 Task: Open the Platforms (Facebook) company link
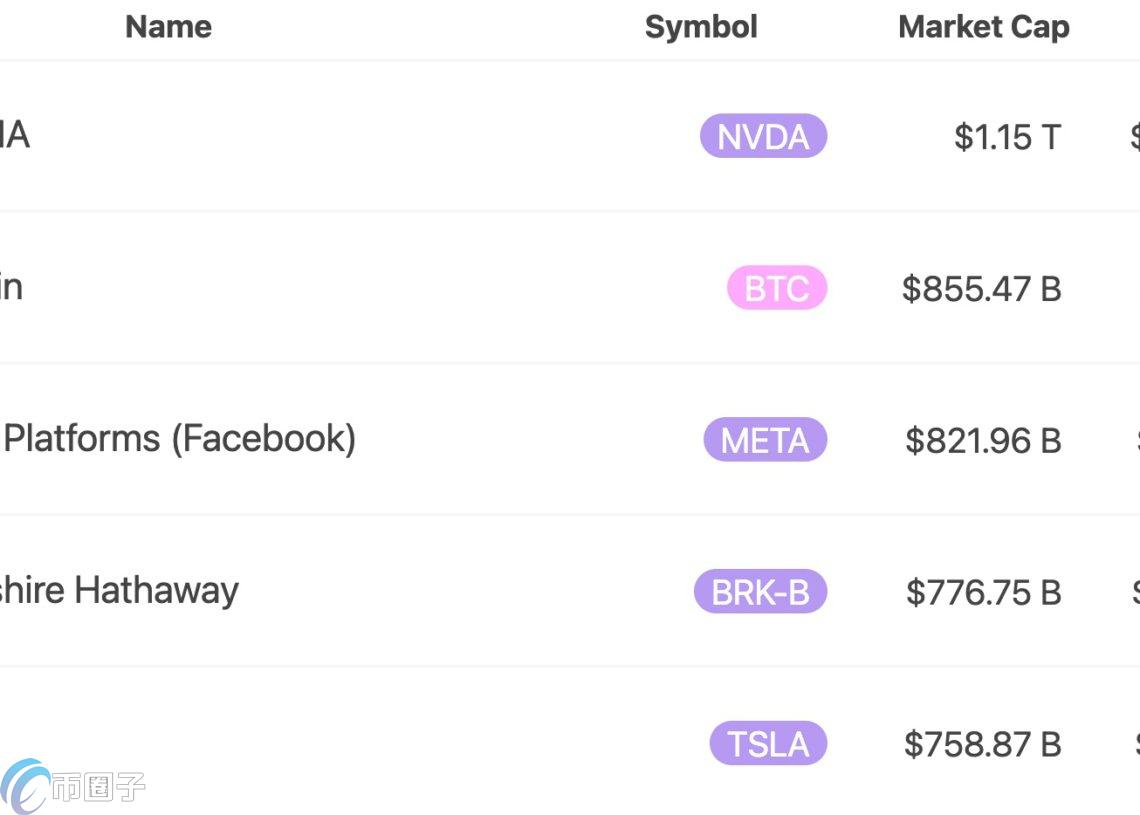[x=180, y=439]
